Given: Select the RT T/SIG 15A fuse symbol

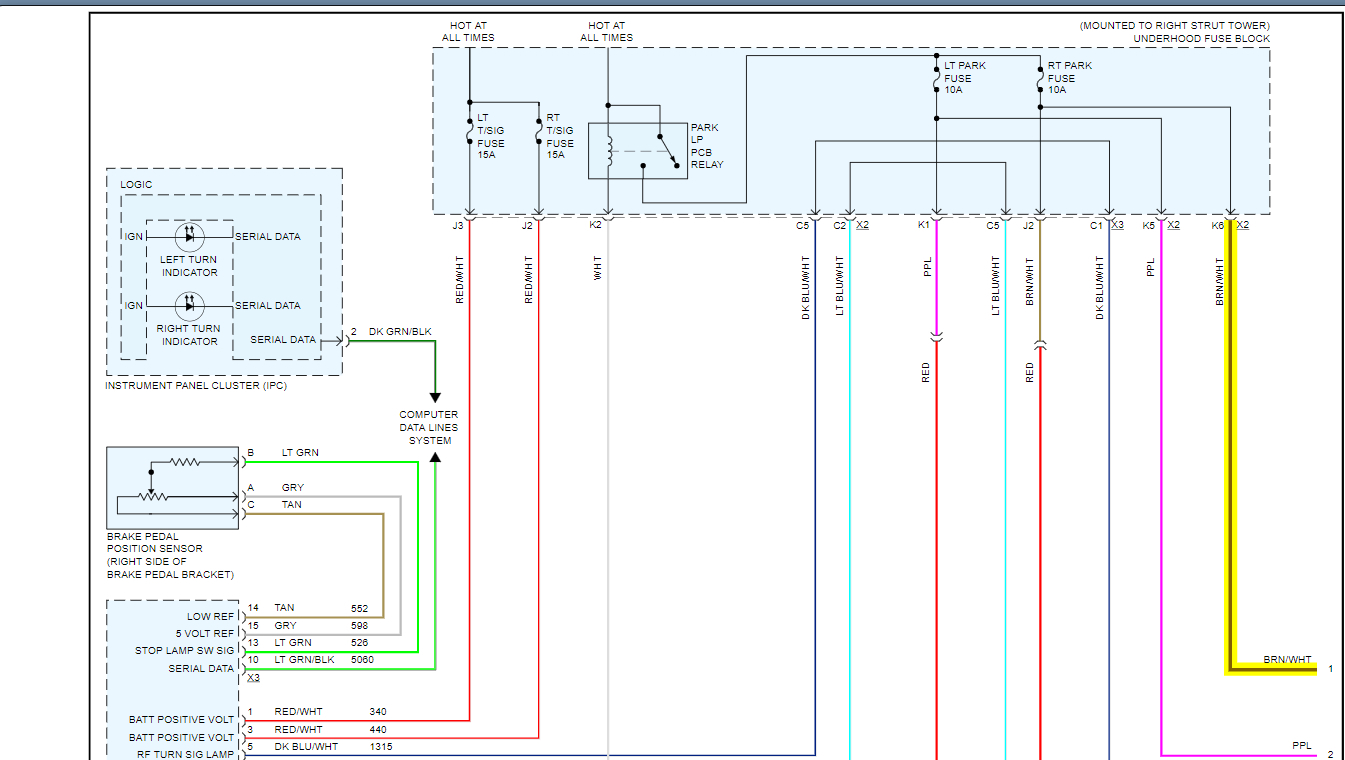Looking at the screenshot, I should [x=539, y=131].
